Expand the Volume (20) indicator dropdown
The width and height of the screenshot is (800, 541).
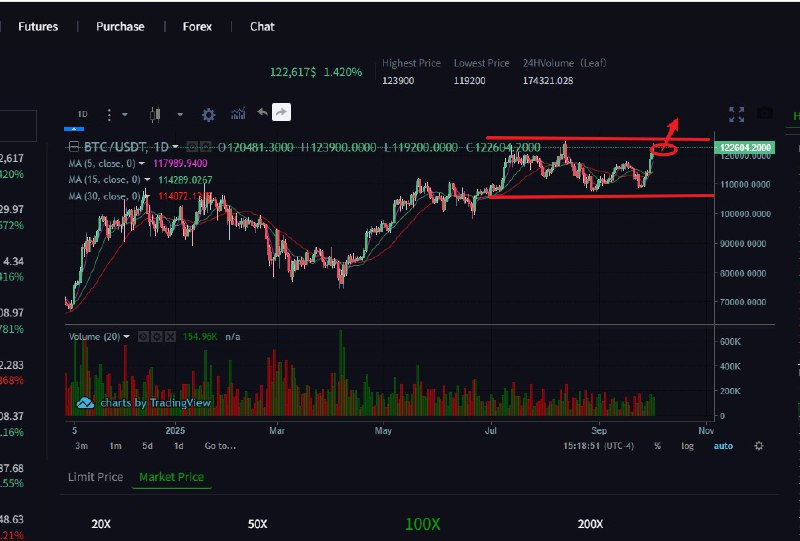(x=127, y=337)
